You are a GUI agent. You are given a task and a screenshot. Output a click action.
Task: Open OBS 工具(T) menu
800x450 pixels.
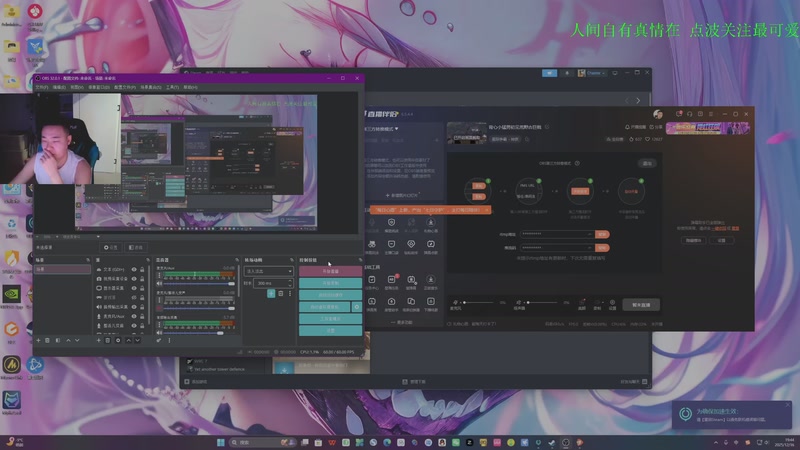[172, 87]
